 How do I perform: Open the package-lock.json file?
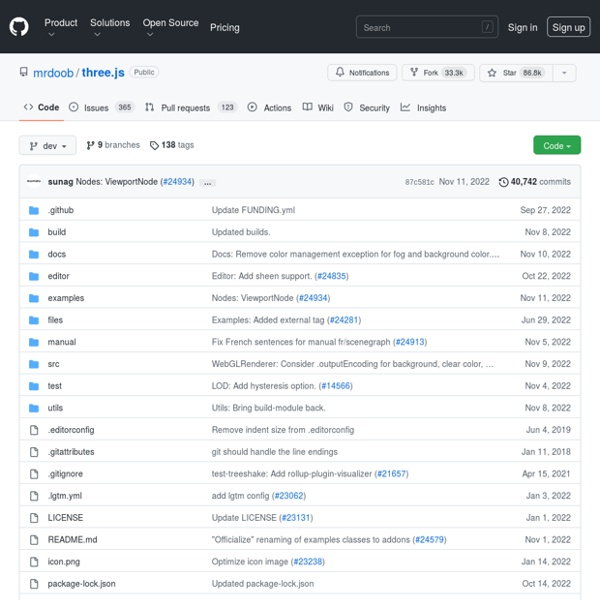pos(82,584)
